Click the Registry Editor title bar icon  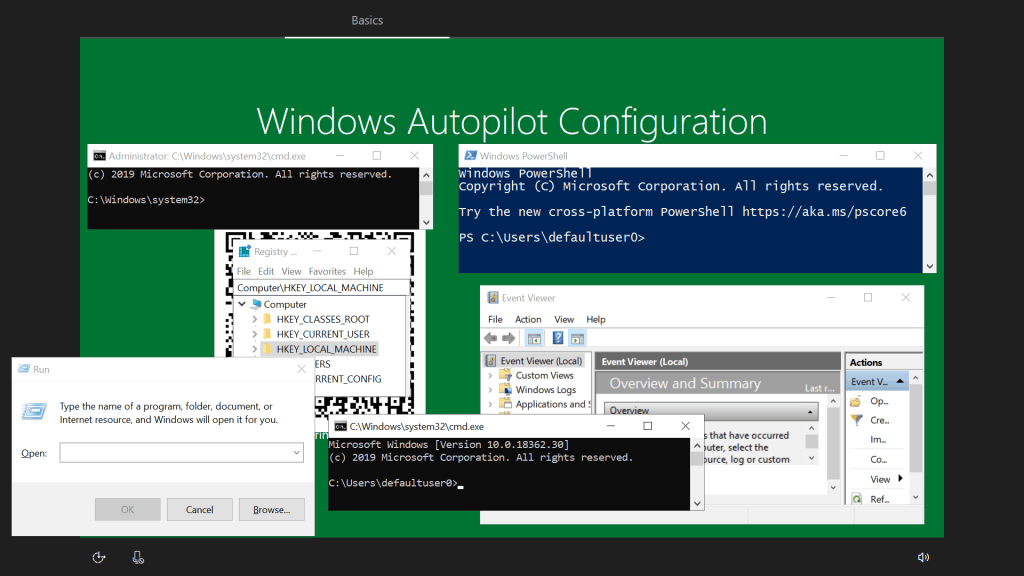click(x=244, y=251)
